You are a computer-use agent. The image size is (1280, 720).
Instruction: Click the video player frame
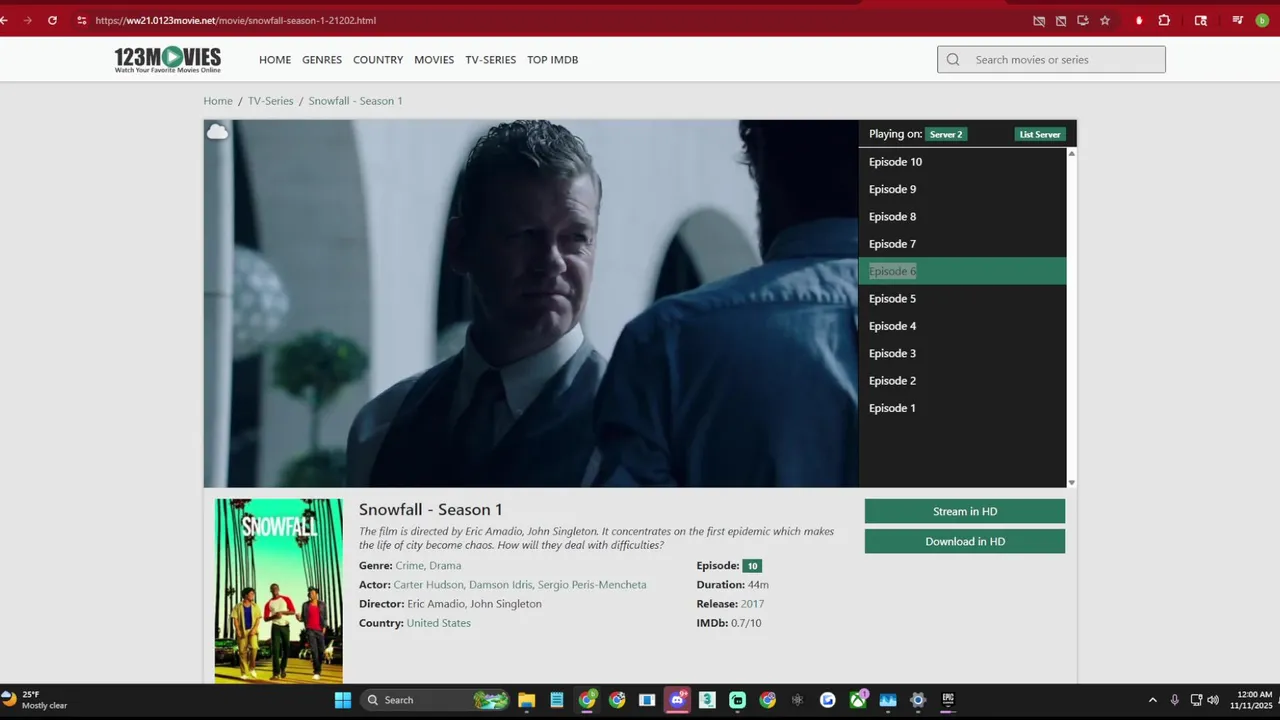[x=531, y=304]
